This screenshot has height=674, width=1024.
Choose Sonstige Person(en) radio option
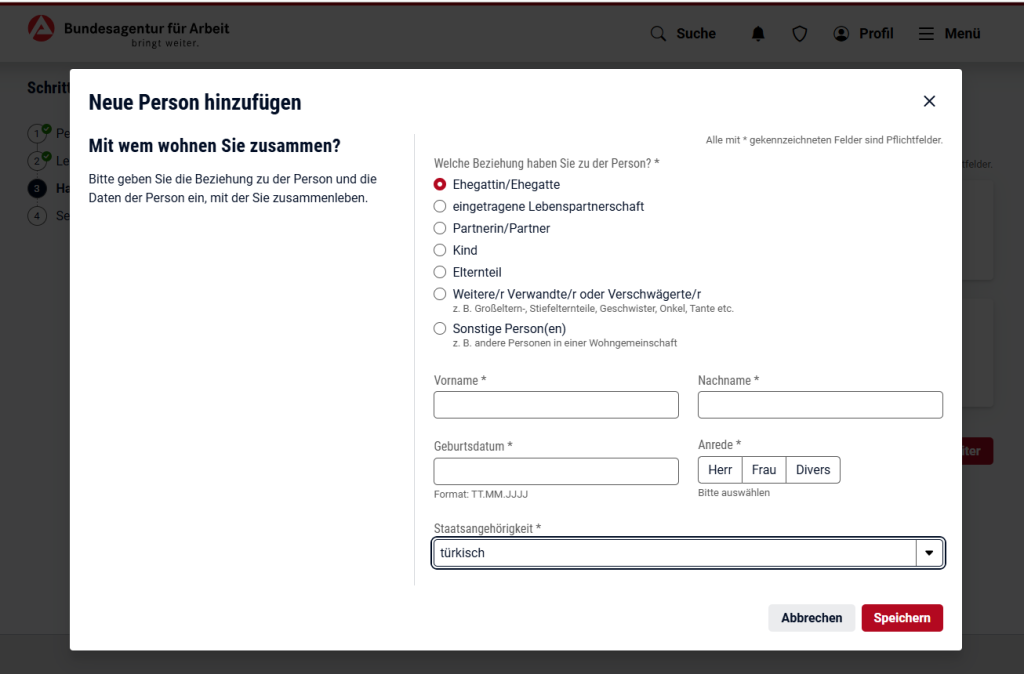pyautogui.click(x=440, y=329)
